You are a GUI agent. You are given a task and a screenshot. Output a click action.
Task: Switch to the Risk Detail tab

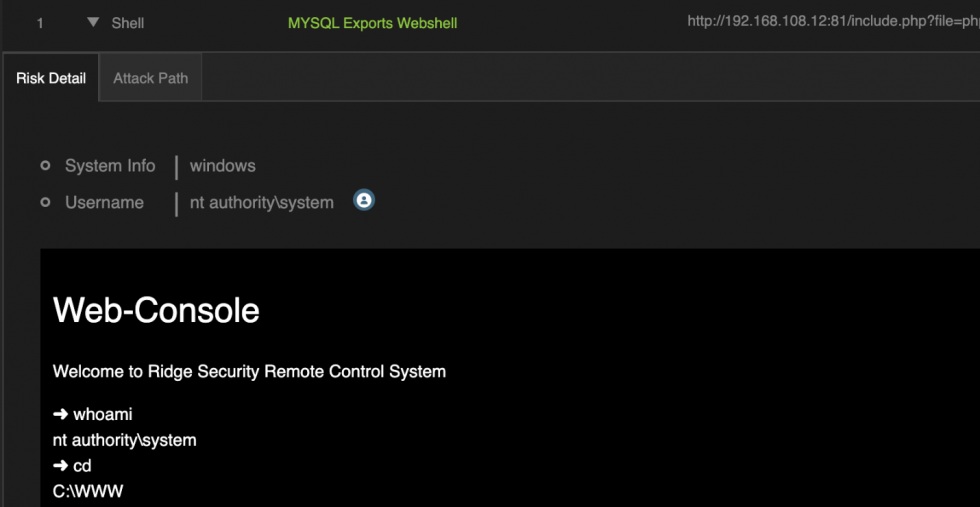click(x=51, y=78)
